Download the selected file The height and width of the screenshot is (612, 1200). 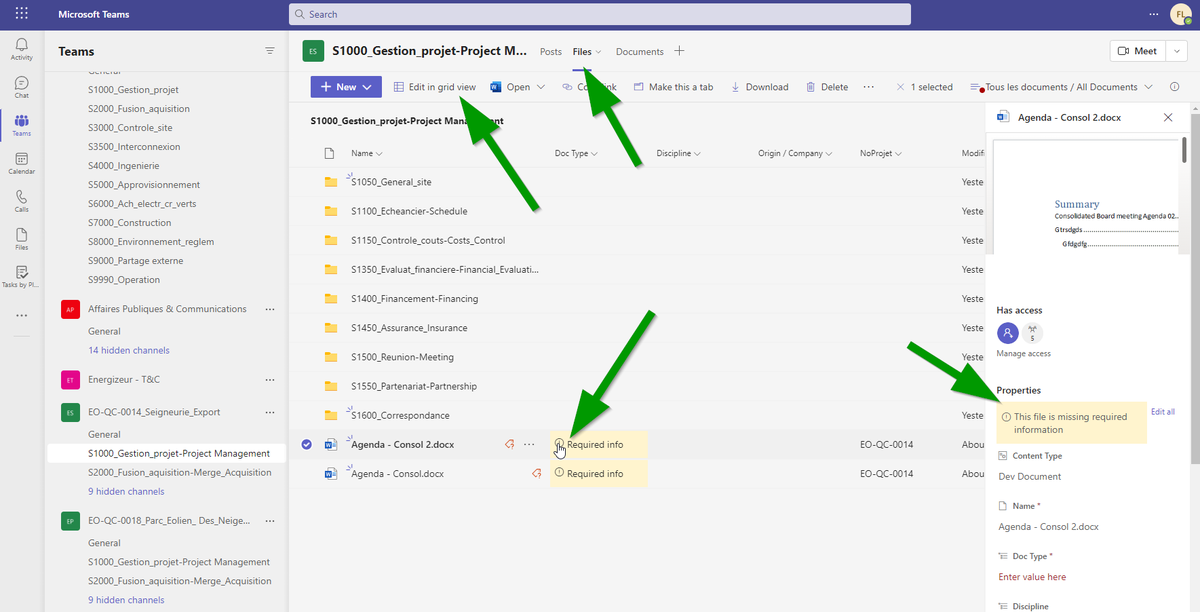pos(759,87)
